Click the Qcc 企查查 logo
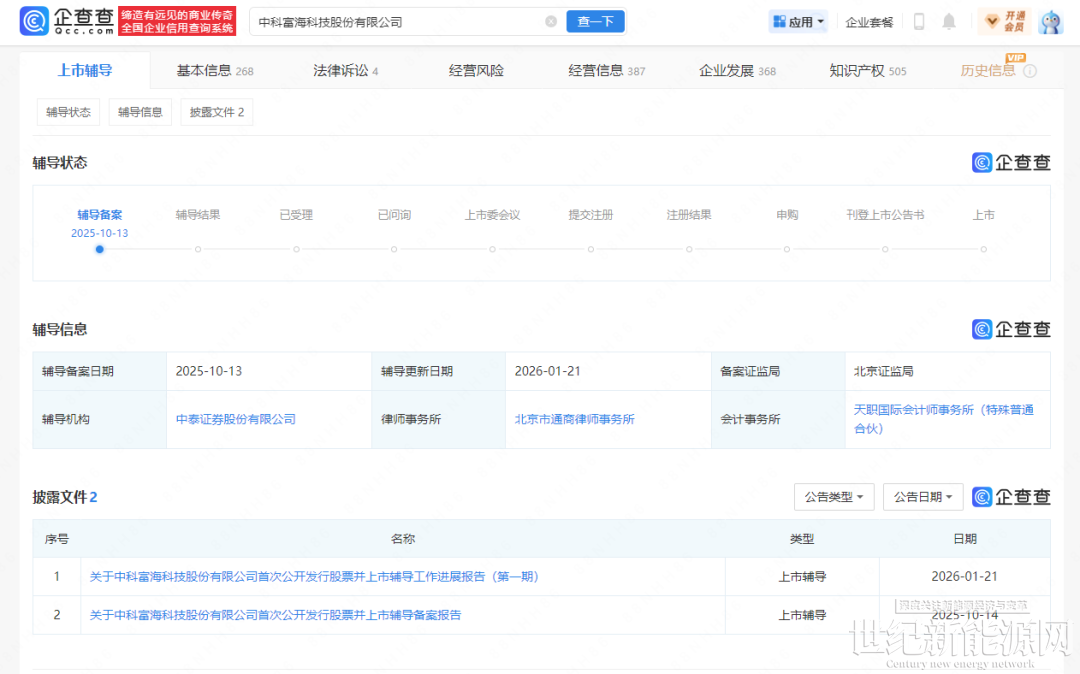Screen dimensions: 1080x674 click(66, 21)
